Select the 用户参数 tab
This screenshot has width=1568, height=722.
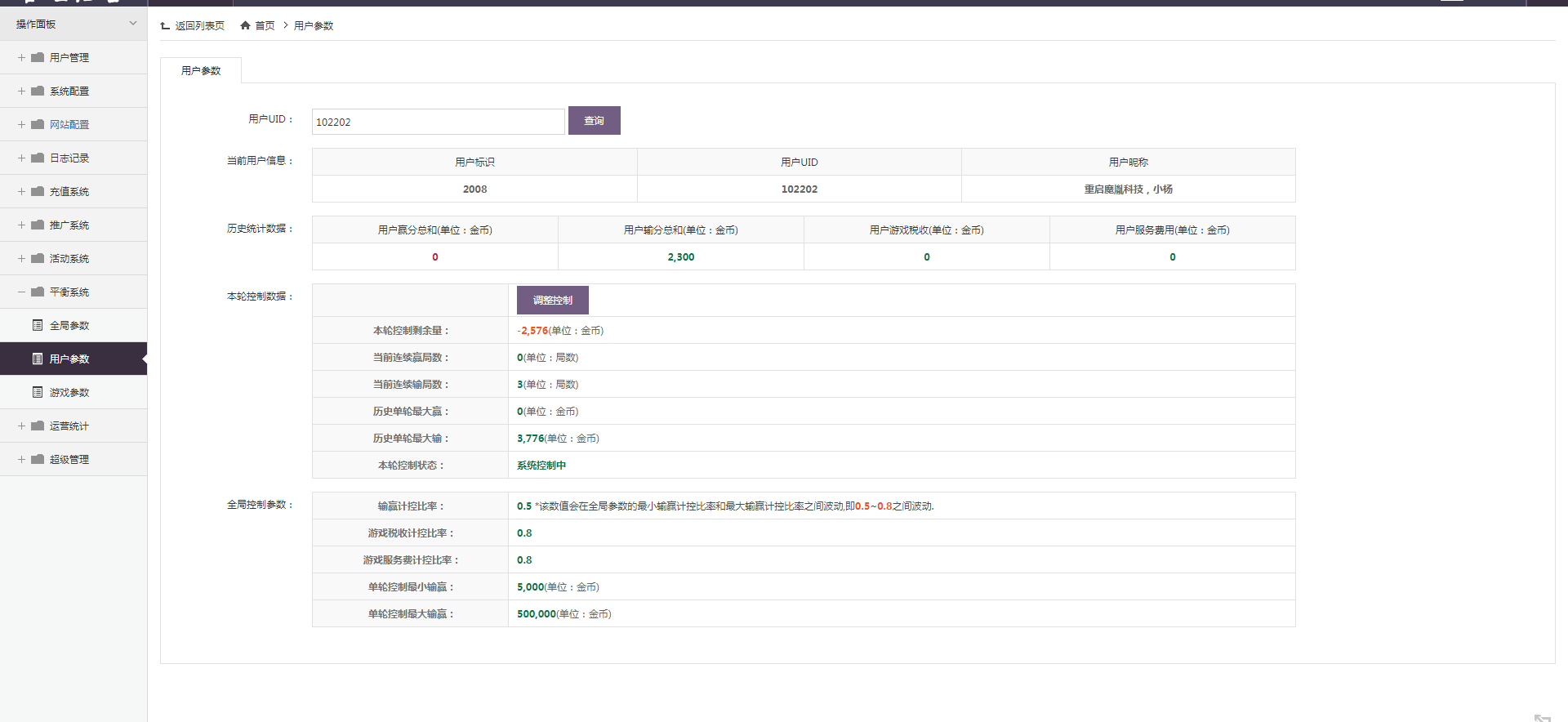pos(201,70)
